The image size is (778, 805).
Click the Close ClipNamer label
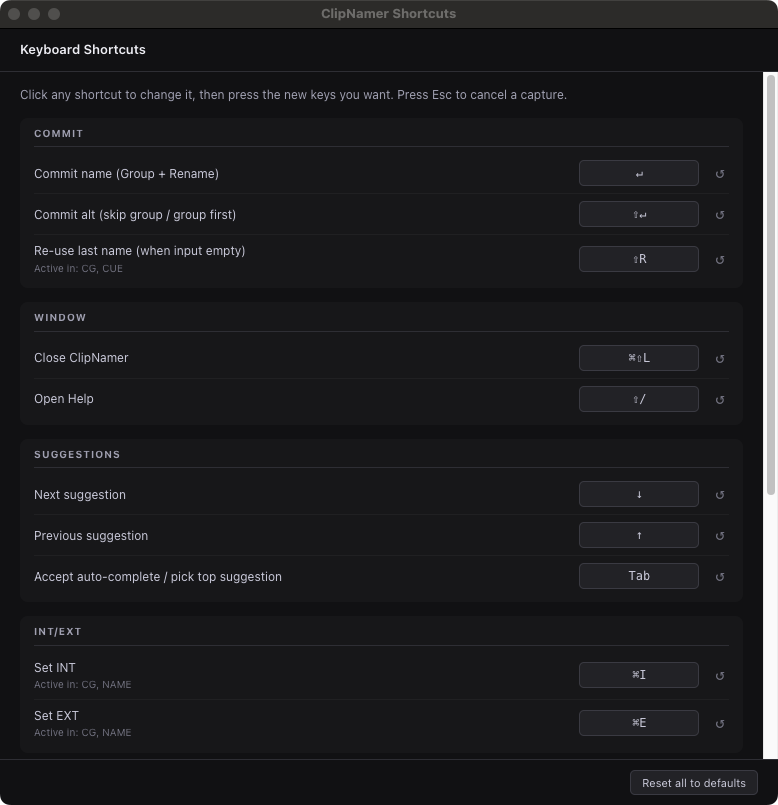point(81,358)
